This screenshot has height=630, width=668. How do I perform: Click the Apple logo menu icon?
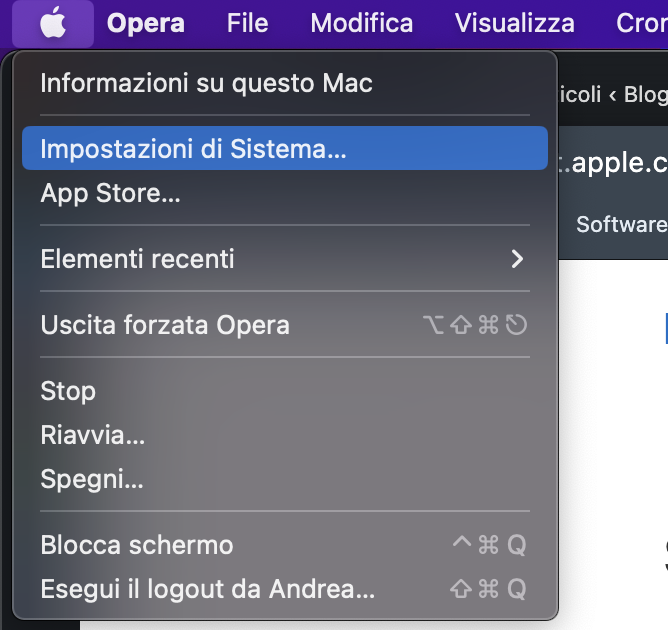point(53,23)
